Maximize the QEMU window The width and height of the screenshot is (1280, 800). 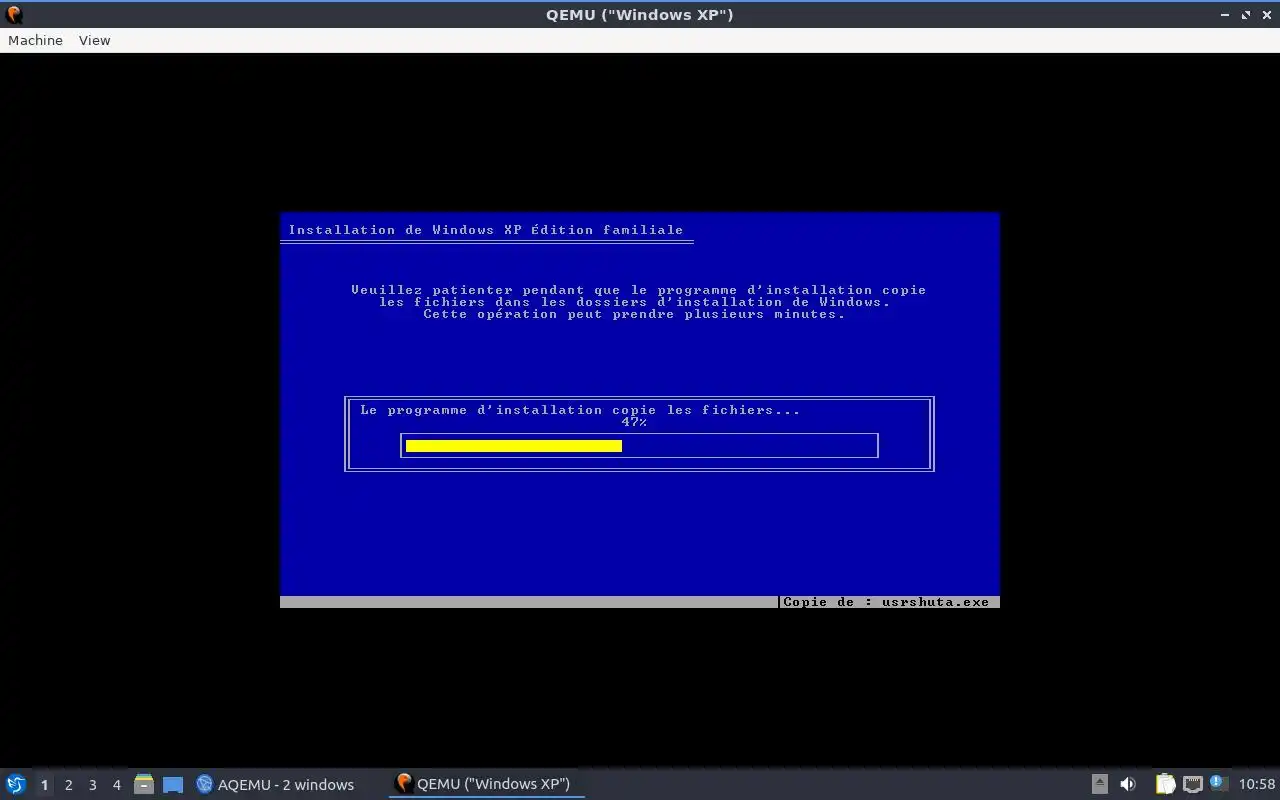click(1246, 15)
